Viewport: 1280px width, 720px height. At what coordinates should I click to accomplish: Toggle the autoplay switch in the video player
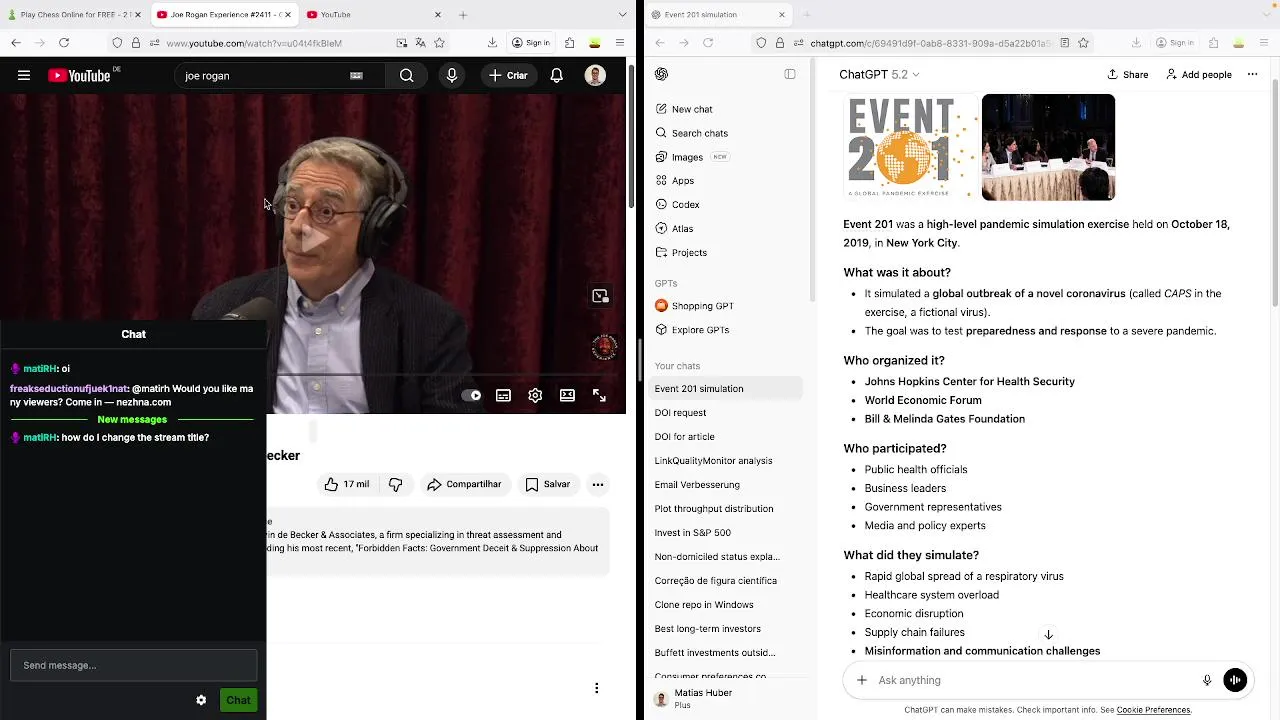click(472, 395)
